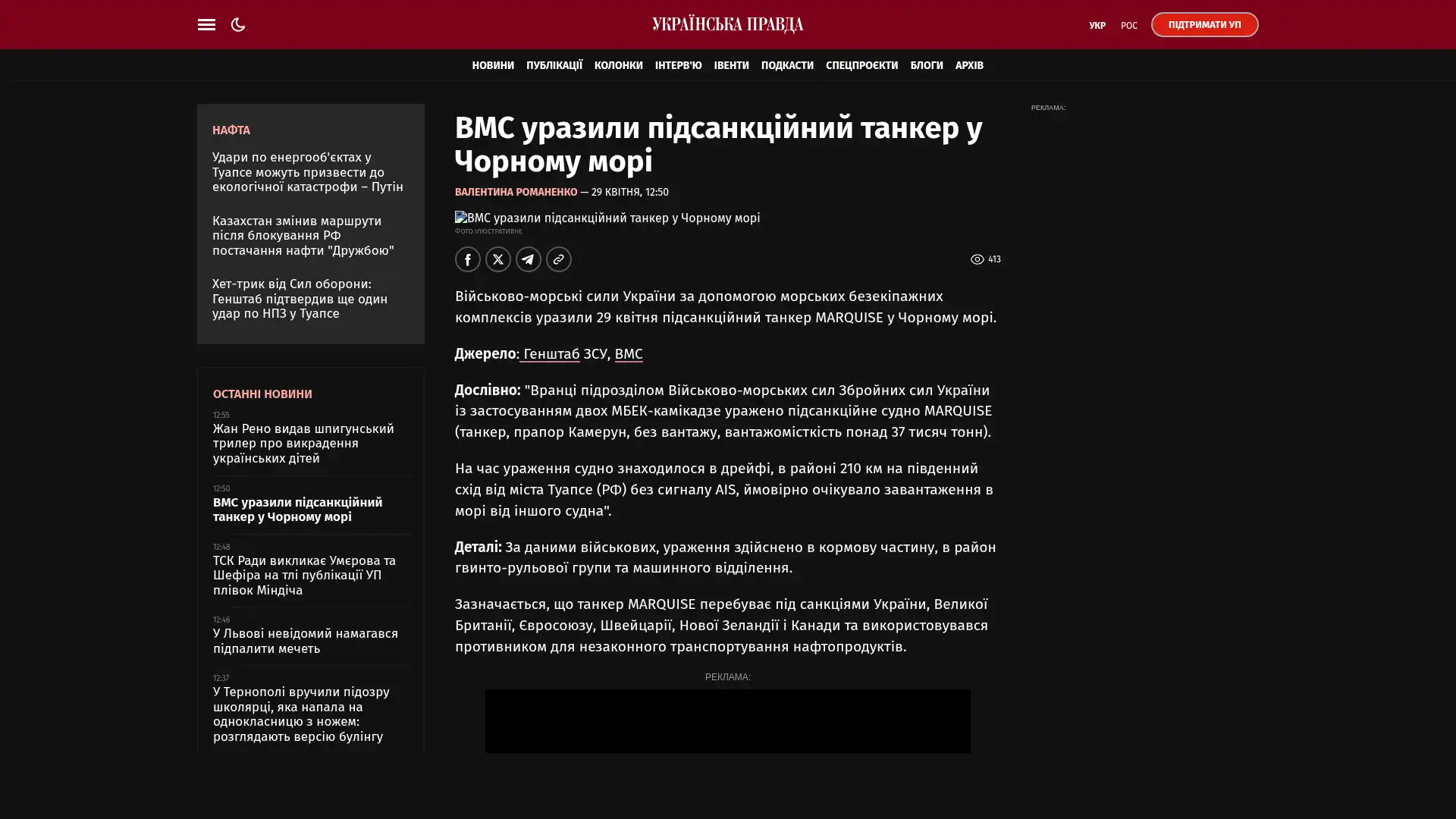Click the Українська правда logo
The width and height of the screenshot is (1456, 819).
point(727,25)
